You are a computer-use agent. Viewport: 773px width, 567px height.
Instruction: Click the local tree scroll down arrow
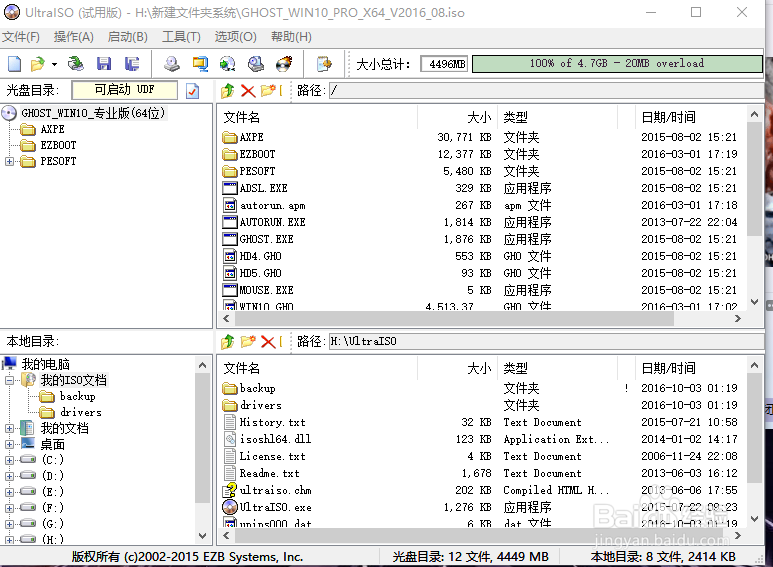202,535
